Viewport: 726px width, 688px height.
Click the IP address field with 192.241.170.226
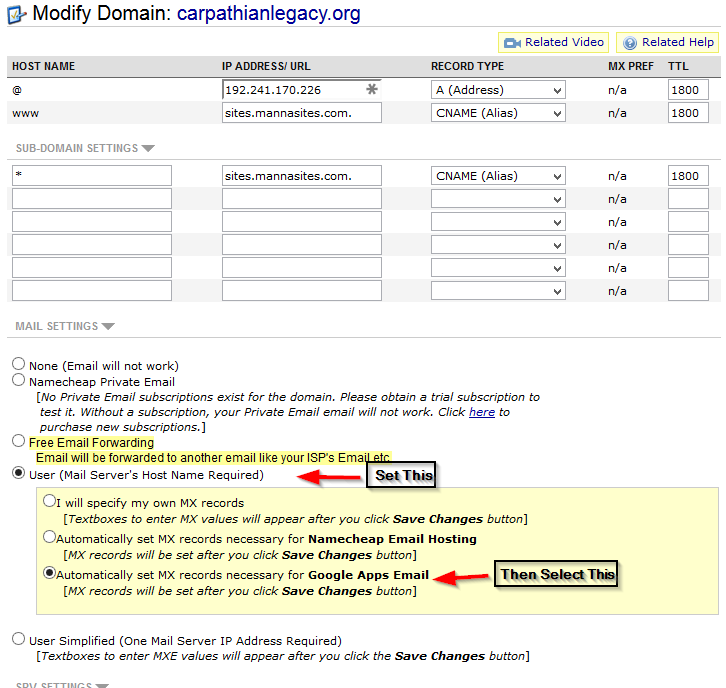[302, 90]
